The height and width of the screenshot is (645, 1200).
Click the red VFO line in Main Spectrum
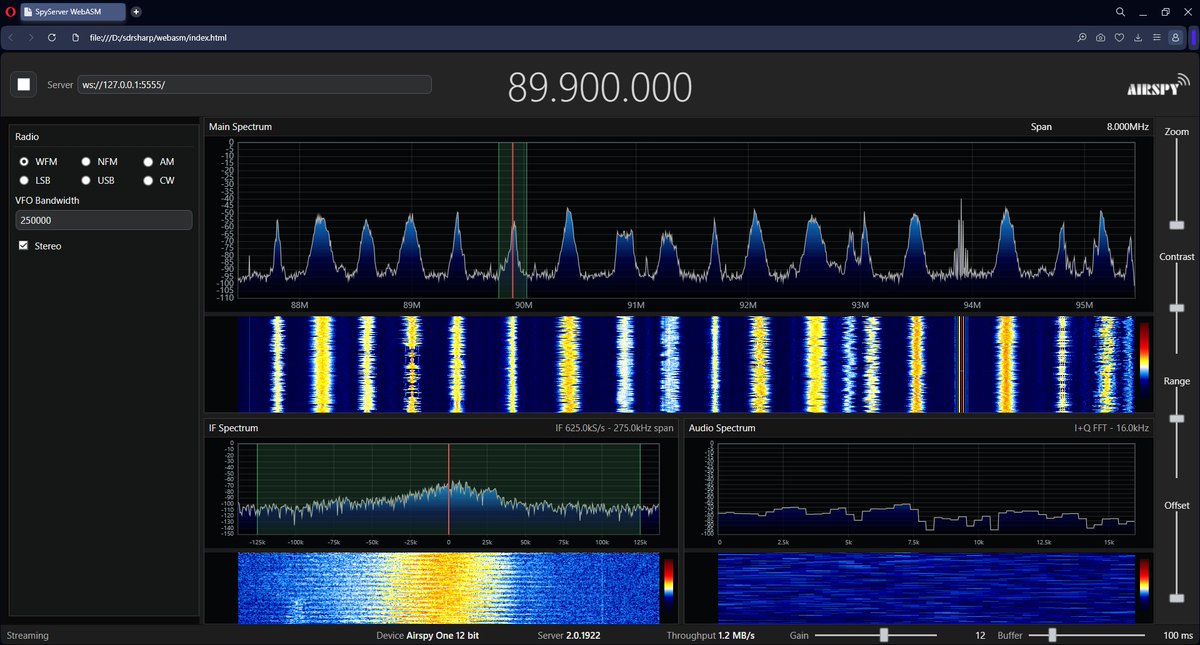513,220
